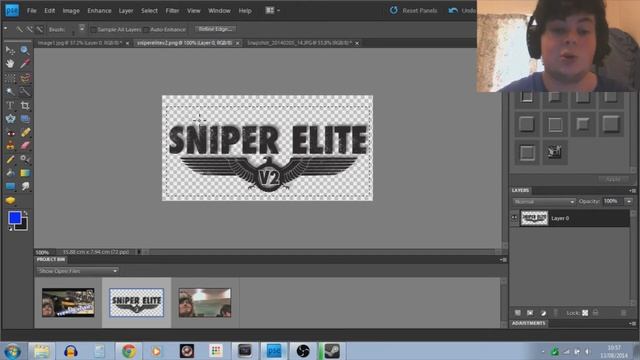Viewport: 640px width, 360px height.
Task: Select the Zoom tool
Action: pyautogui.click(x=25, y=50)
